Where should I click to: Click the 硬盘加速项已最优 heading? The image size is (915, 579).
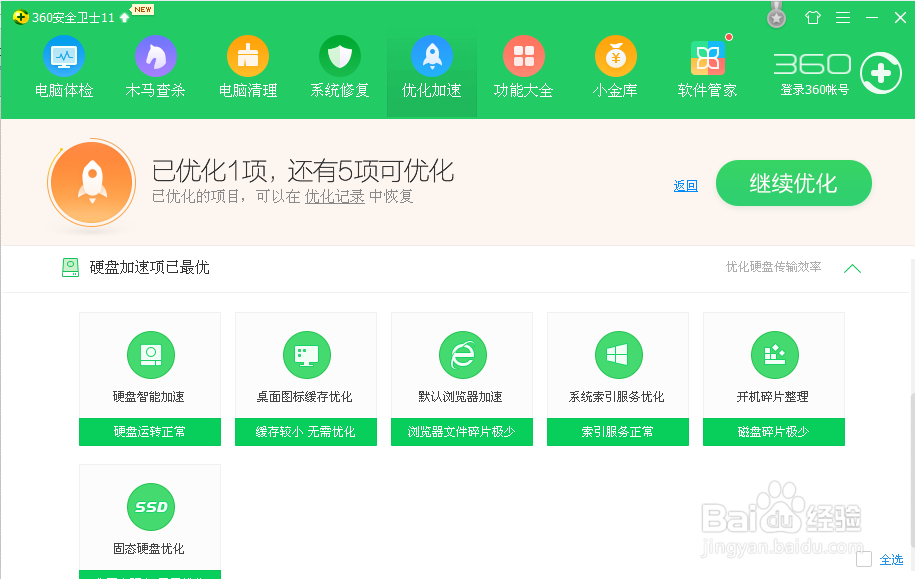pyautogui.click(x=149, y=267)
